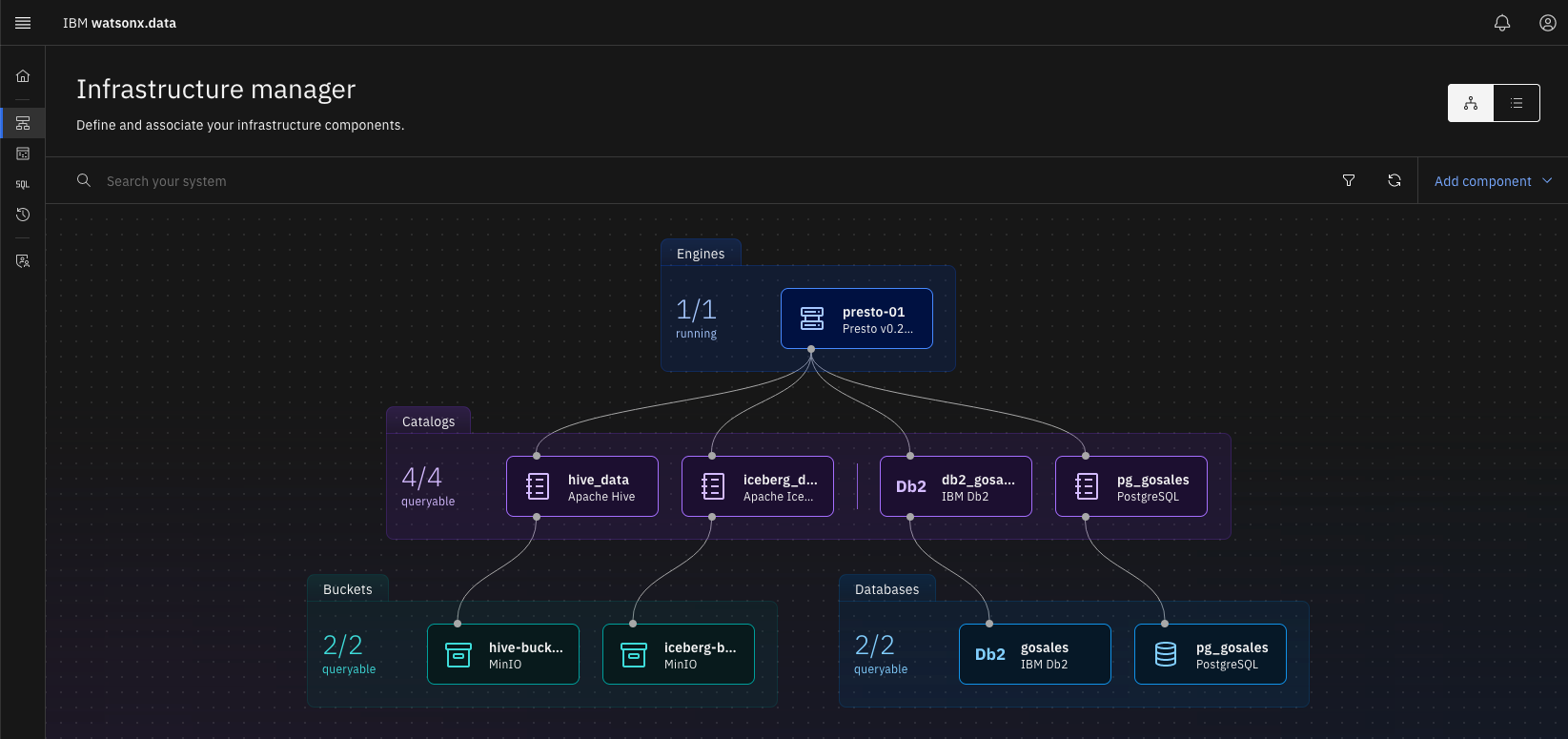This screenshot has height=739, width=1568.
Task: Click the pg_gosales catalog notebook icon
Action: point(1087,486)
